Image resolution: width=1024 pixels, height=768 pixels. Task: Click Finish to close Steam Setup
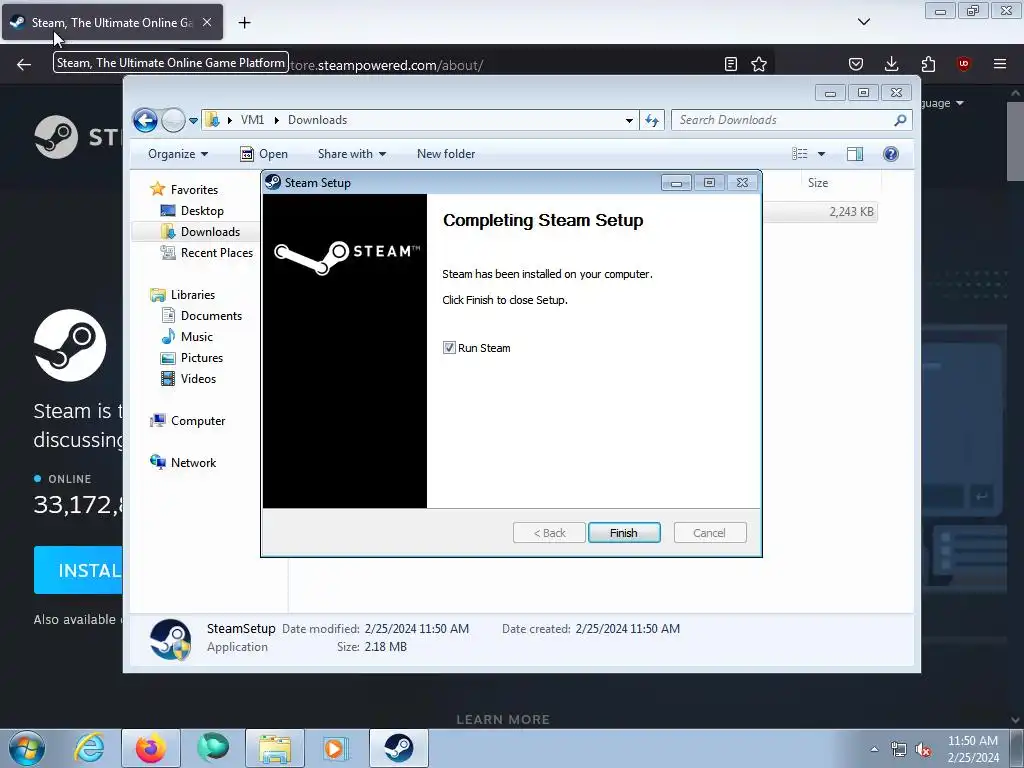(624, 533)
